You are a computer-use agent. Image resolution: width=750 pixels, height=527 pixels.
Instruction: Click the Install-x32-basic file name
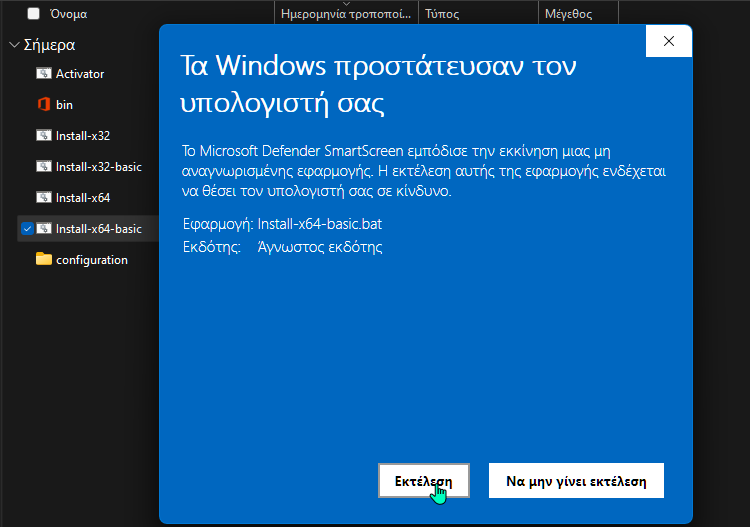coord(99,167)
